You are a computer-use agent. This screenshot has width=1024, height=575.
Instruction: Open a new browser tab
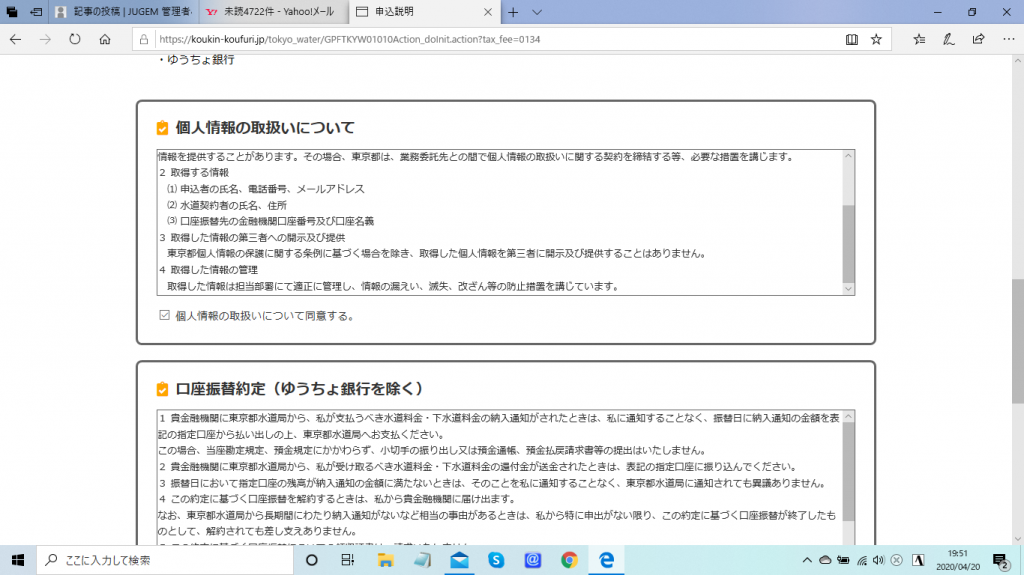pyautogui.click(x=513, y=12)
